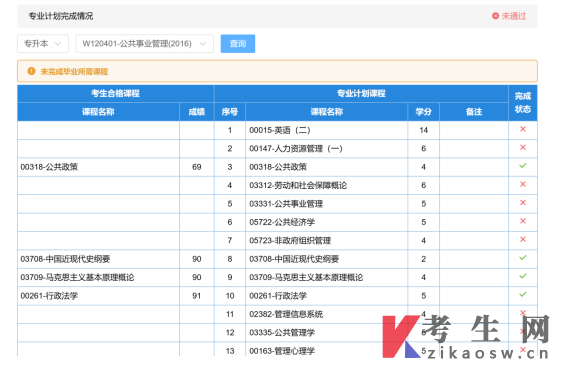The width and height of the screenshot is (564, 372).
Task: Click the 序号 column header
Action: point(230,112)
